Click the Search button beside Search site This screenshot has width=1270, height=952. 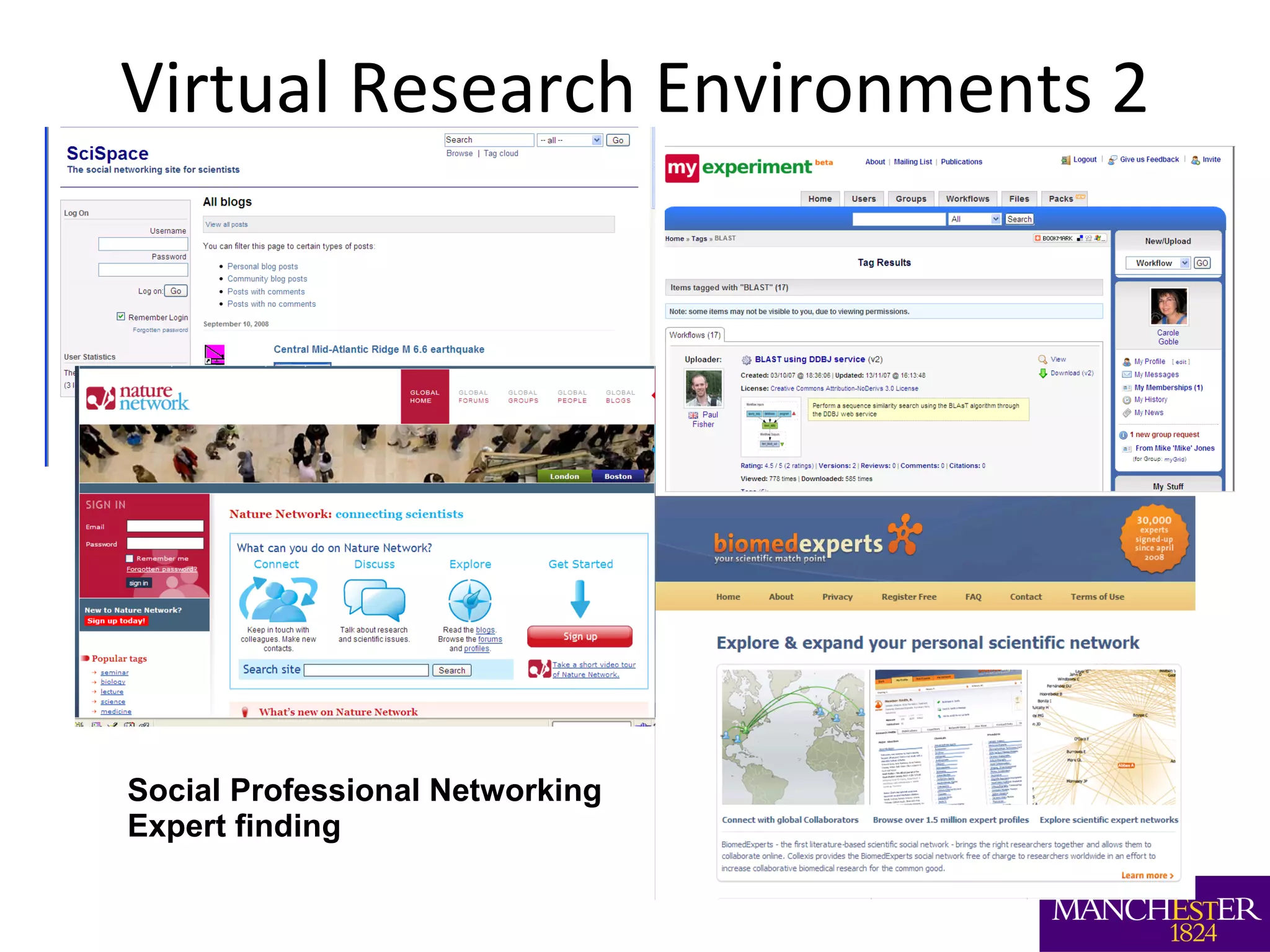click(452, 670)
